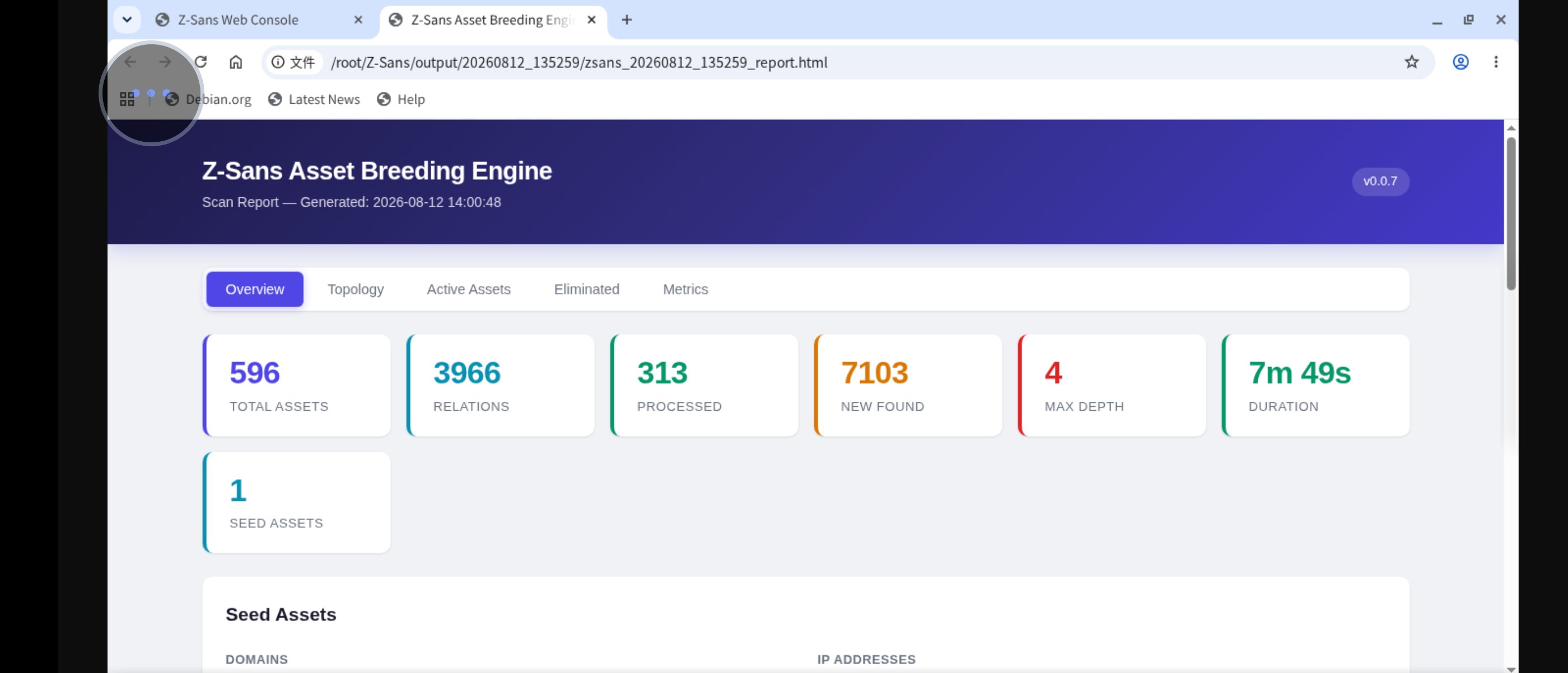Open the browser profile menu
The image size is (1568, 673).
[x=1460, y=62]
